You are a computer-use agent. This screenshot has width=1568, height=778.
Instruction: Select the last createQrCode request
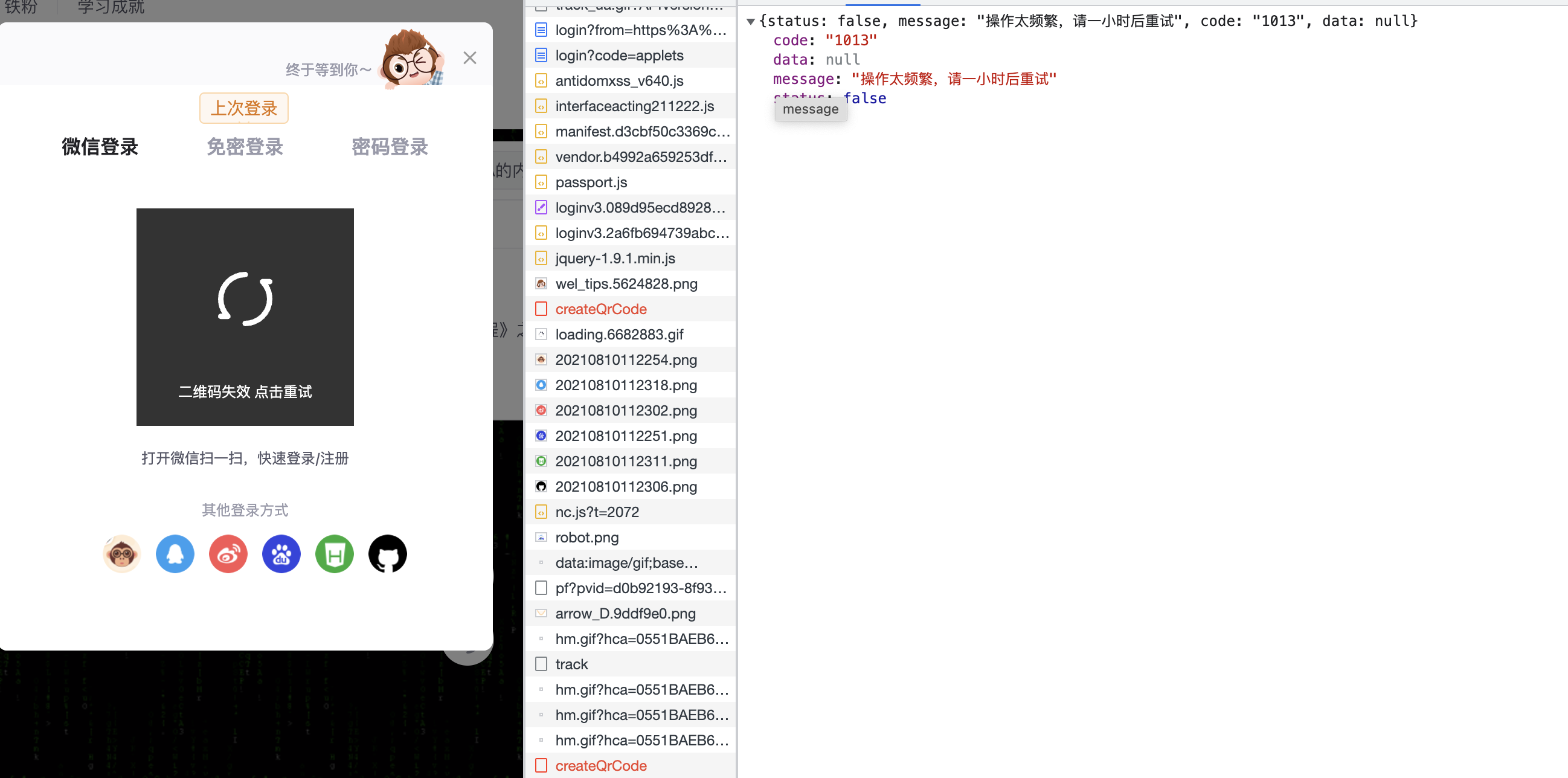click(x=630, y=765)
